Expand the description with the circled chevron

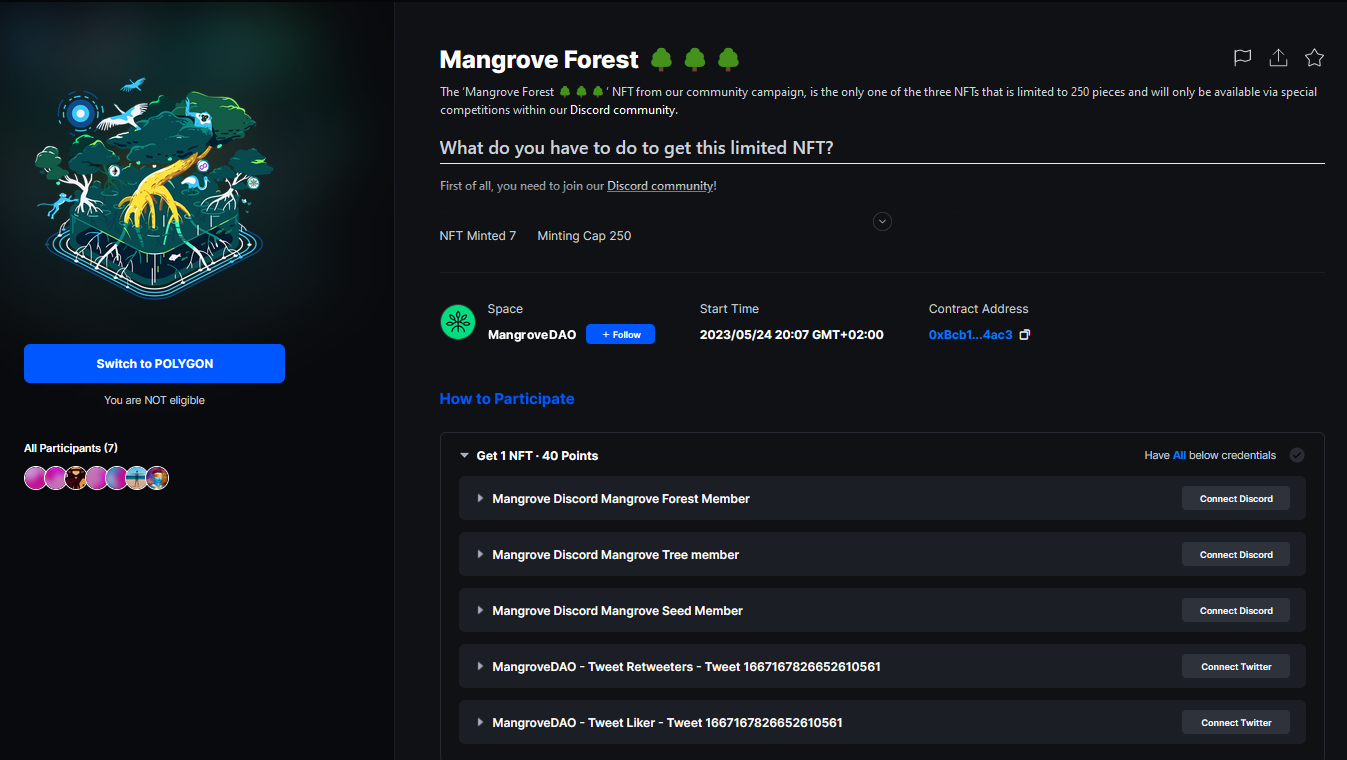[882, 221]
